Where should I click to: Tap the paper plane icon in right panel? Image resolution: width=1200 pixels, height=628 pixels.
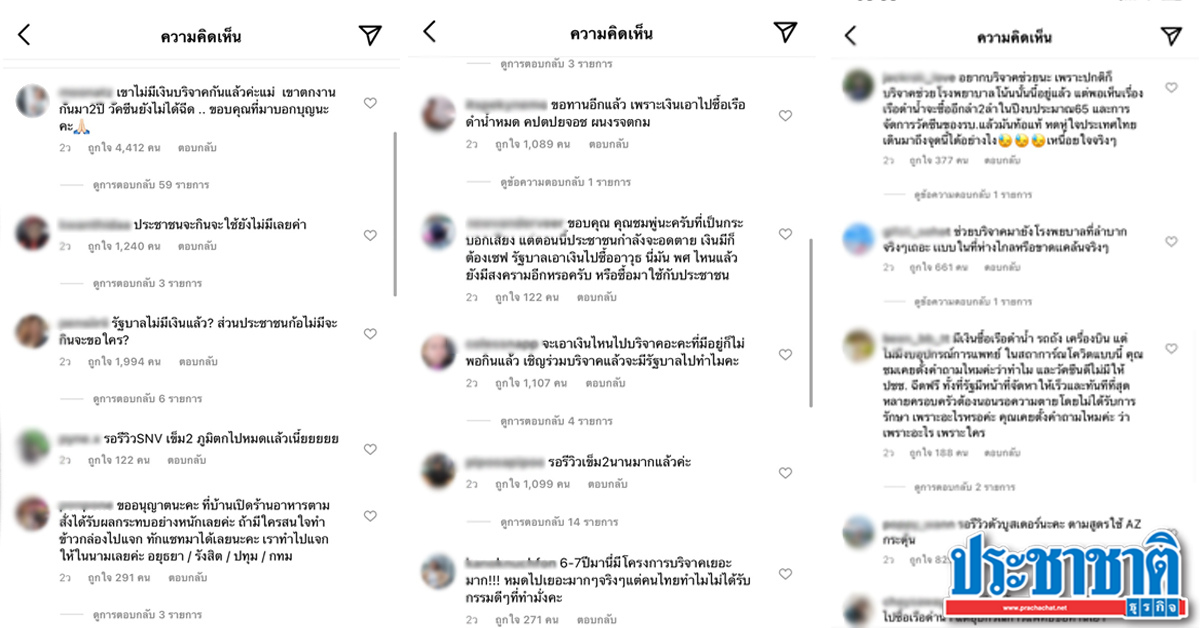[x=1171, y=36]
